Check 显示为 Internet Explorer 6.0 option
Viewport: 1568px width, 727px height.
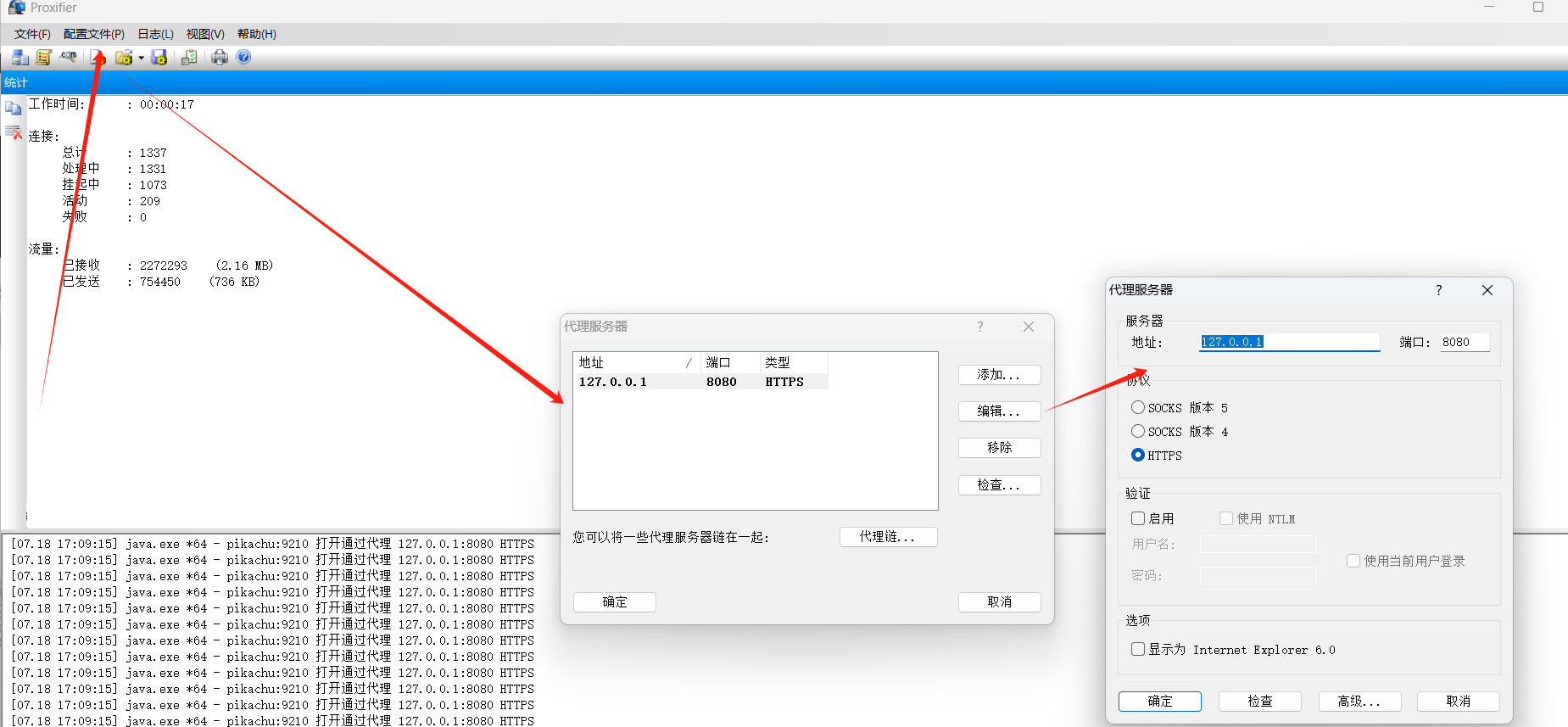click(x=1138, y=649)
